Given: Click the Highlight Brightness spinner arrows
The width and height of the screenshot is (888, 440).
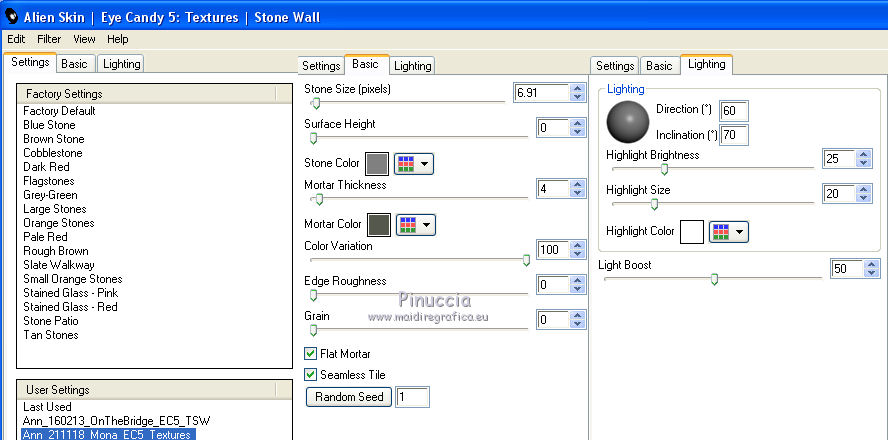Looking at the screenshot, I should click(863, 159).
